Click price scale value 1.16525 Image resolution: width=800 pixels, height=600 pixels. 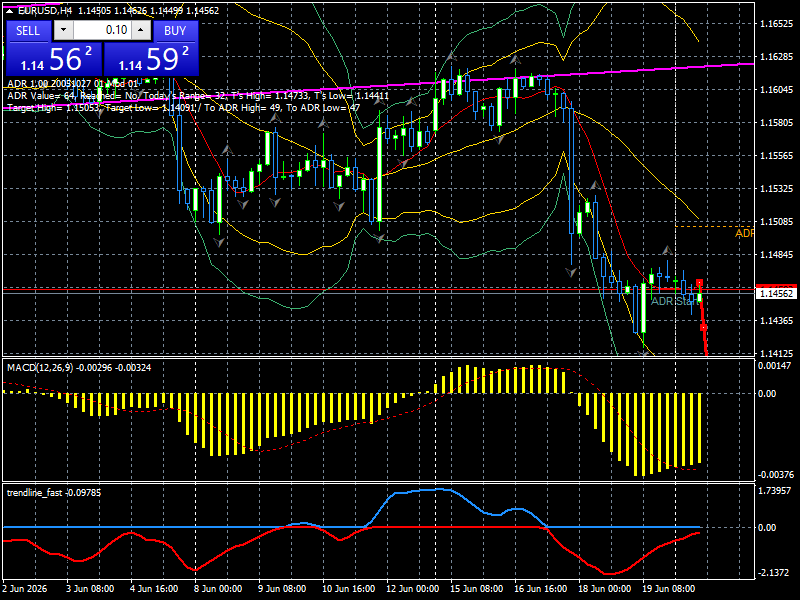(777, 23)
